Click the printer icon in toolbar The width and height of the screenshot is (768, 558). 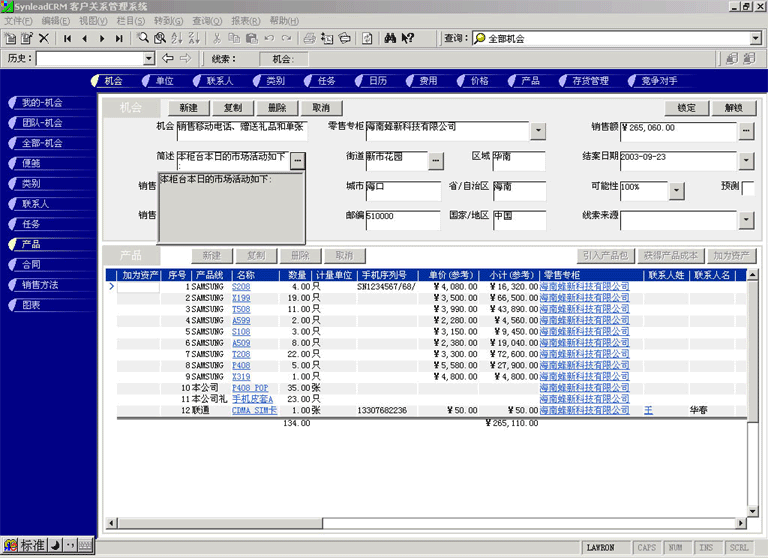[310, 38]
